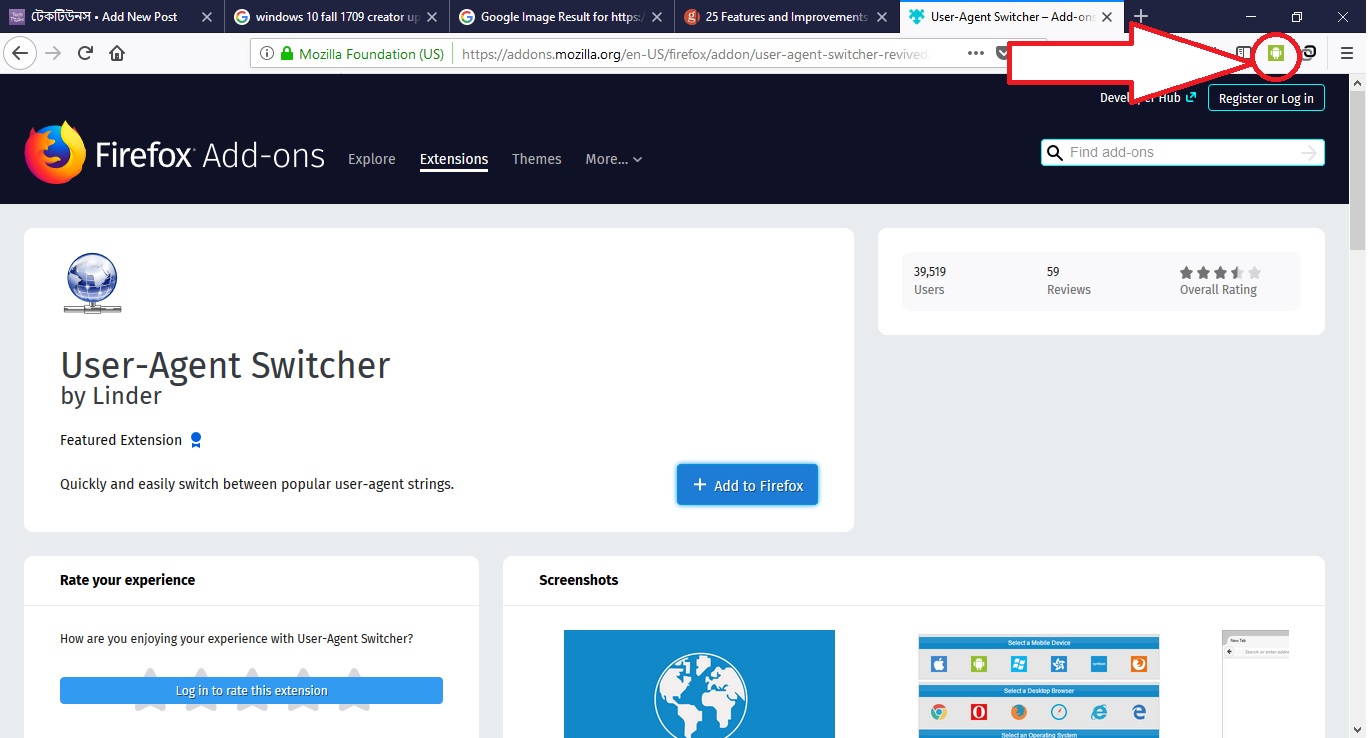The width and height of the screenshot is (1368, 738).
Task: Click the green Android extension toolbar icon
Action: coord(1275,53)
